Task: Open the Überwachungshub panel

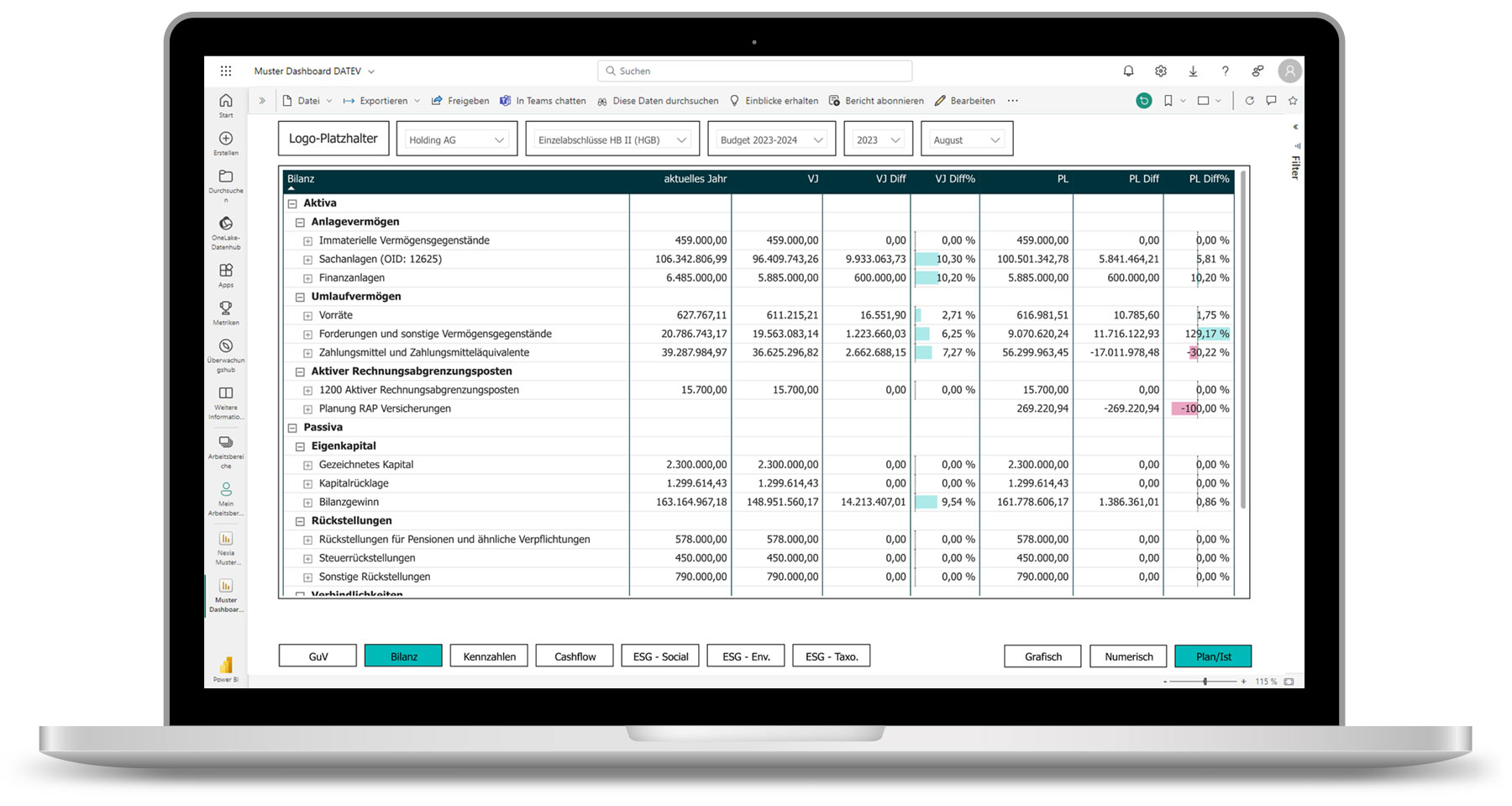Action: pyautogui.click(x=225, y=348)
